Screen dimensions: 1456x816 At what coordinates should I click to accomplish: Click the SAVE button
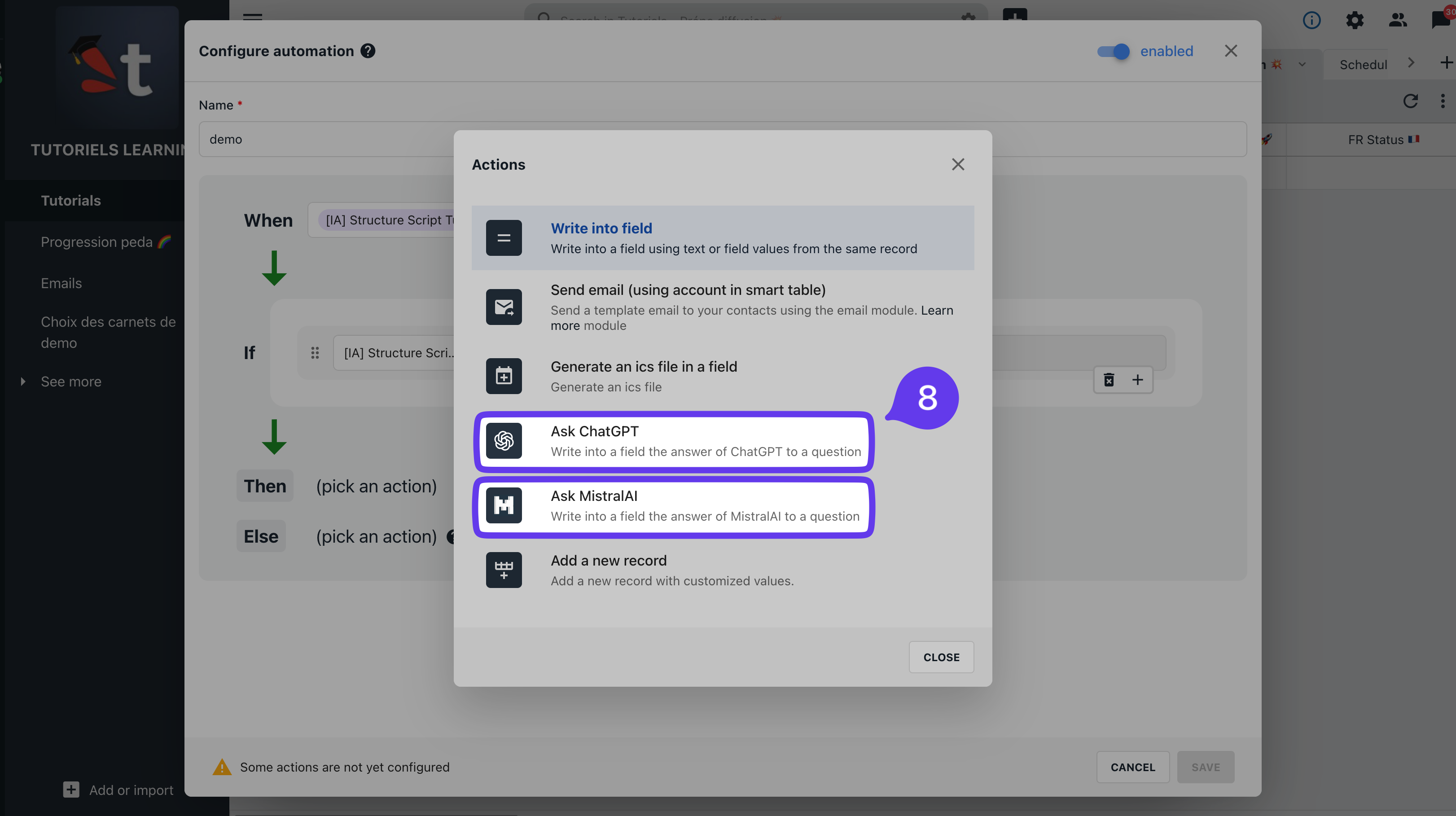click(x=1206, y=767)
